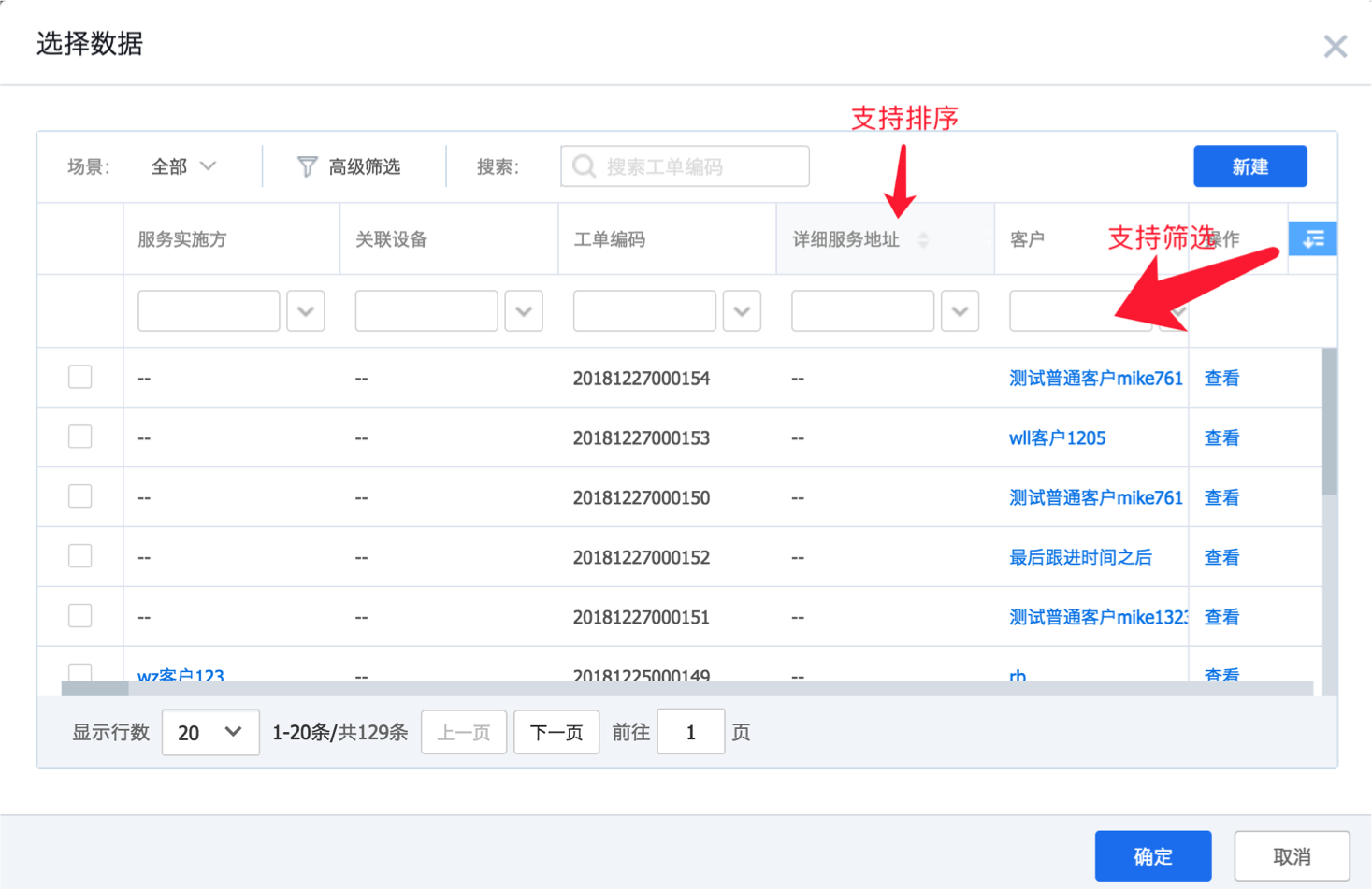Click the filter input under 工单编码
The image size is (1372, 889).
click(x=644, y=311)
